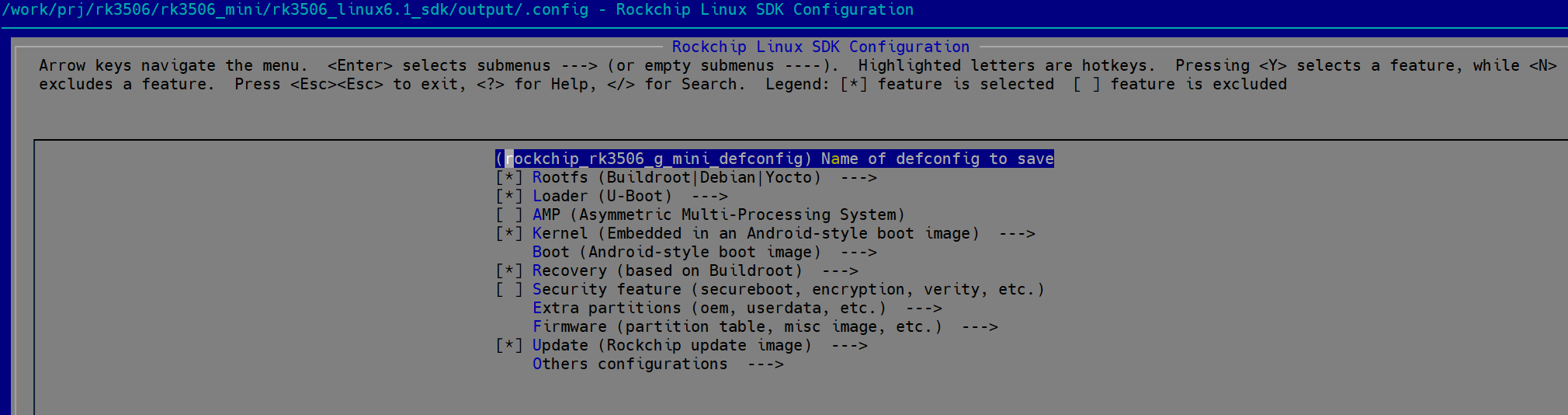The height and width of the screenshot is (415, 1568).
Task: Expand the arrow after Kernel entry
Action: click(x=1017, y=233)
